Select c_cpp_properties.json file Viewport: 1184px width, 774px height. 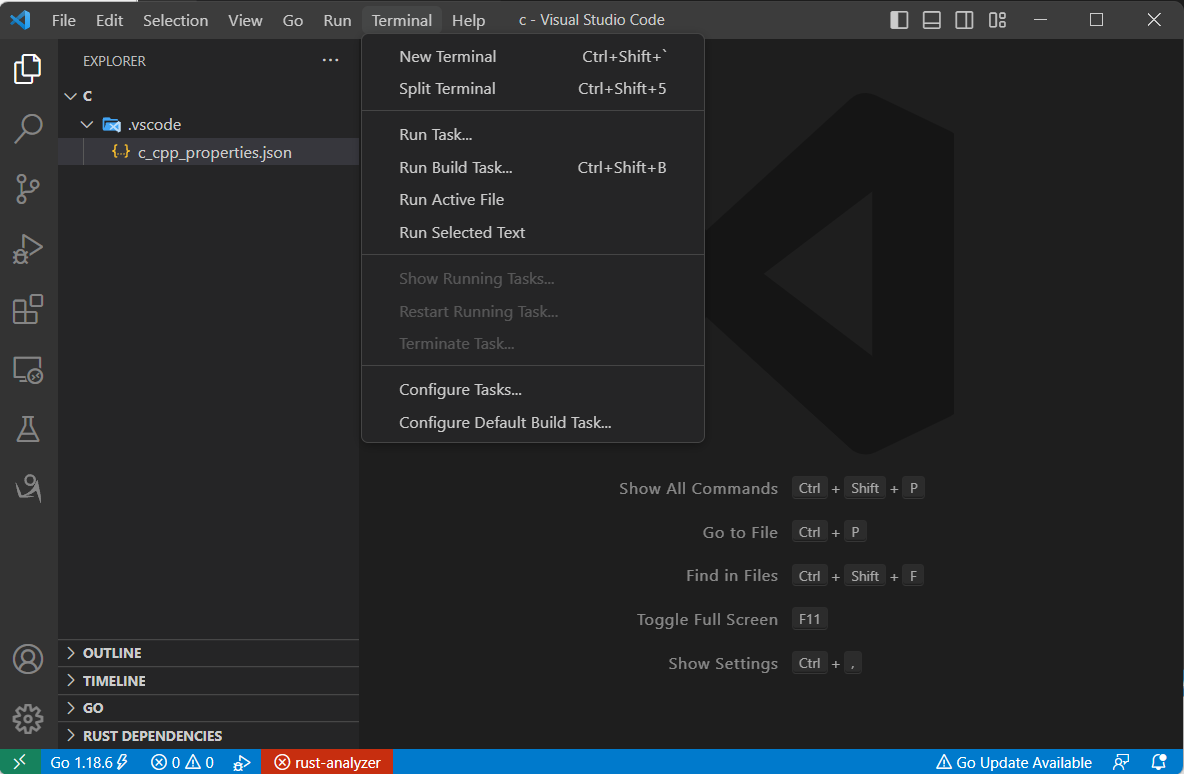208,152
